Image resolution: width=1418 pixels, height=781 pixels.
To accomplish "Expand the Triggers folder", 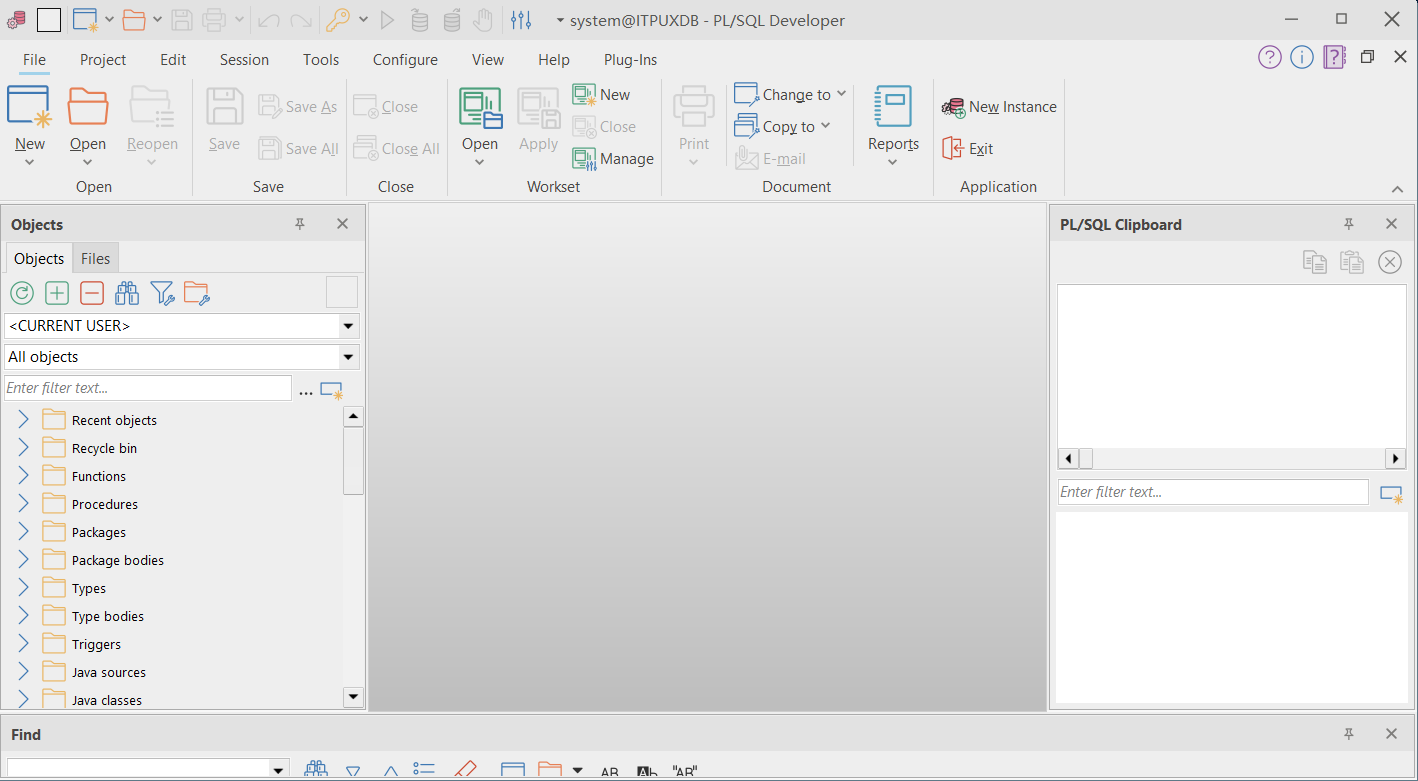I will (24, 644).
